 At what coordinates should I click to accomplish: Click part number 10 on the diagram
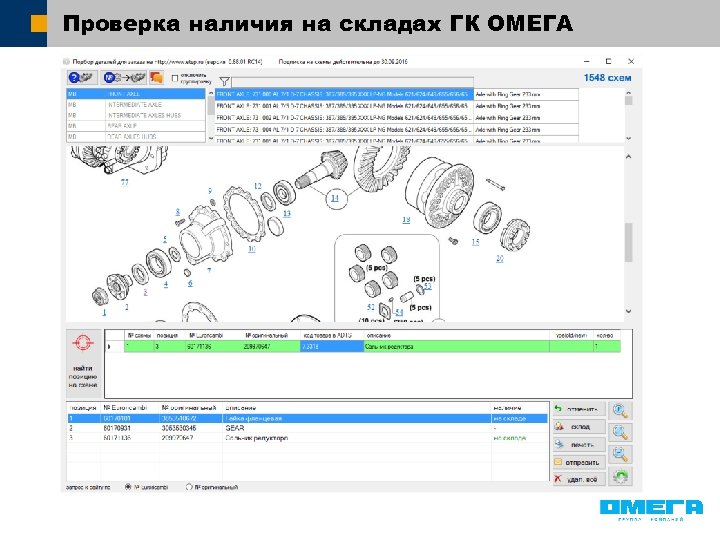point(252,249)
